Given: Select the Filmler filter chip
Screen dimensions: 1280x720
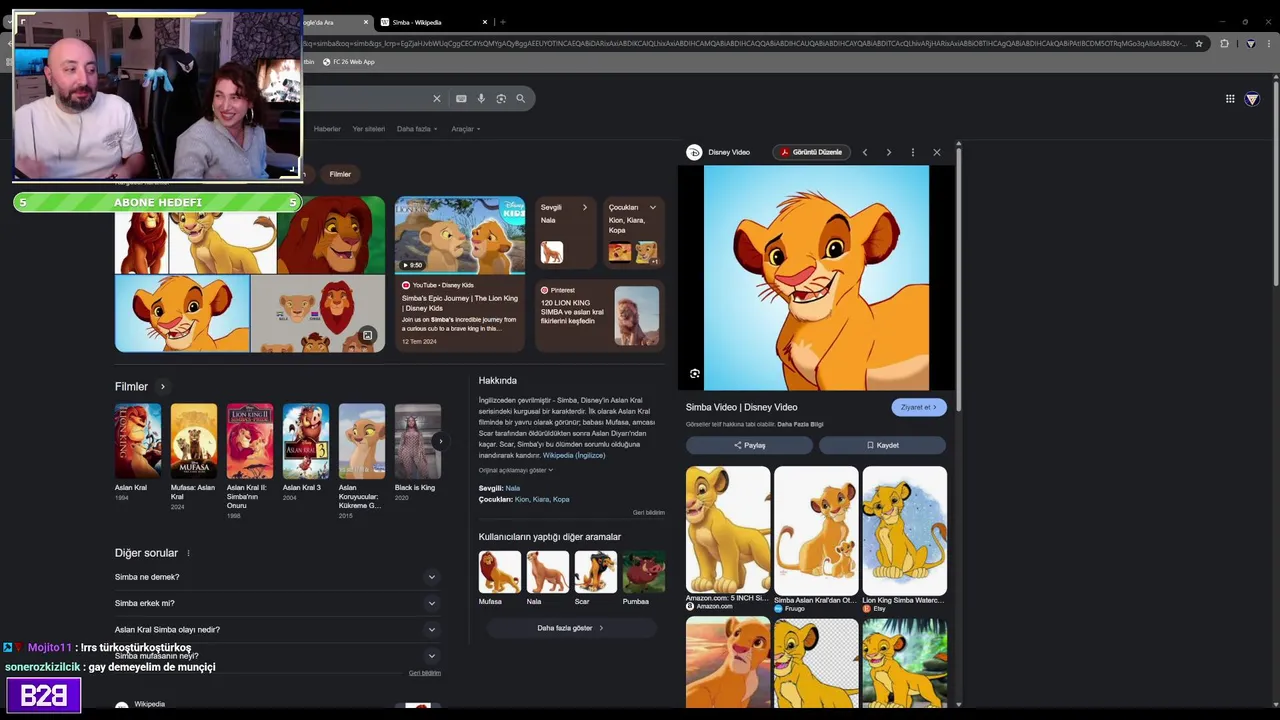Looking at the screenshot, I should 340,174.
